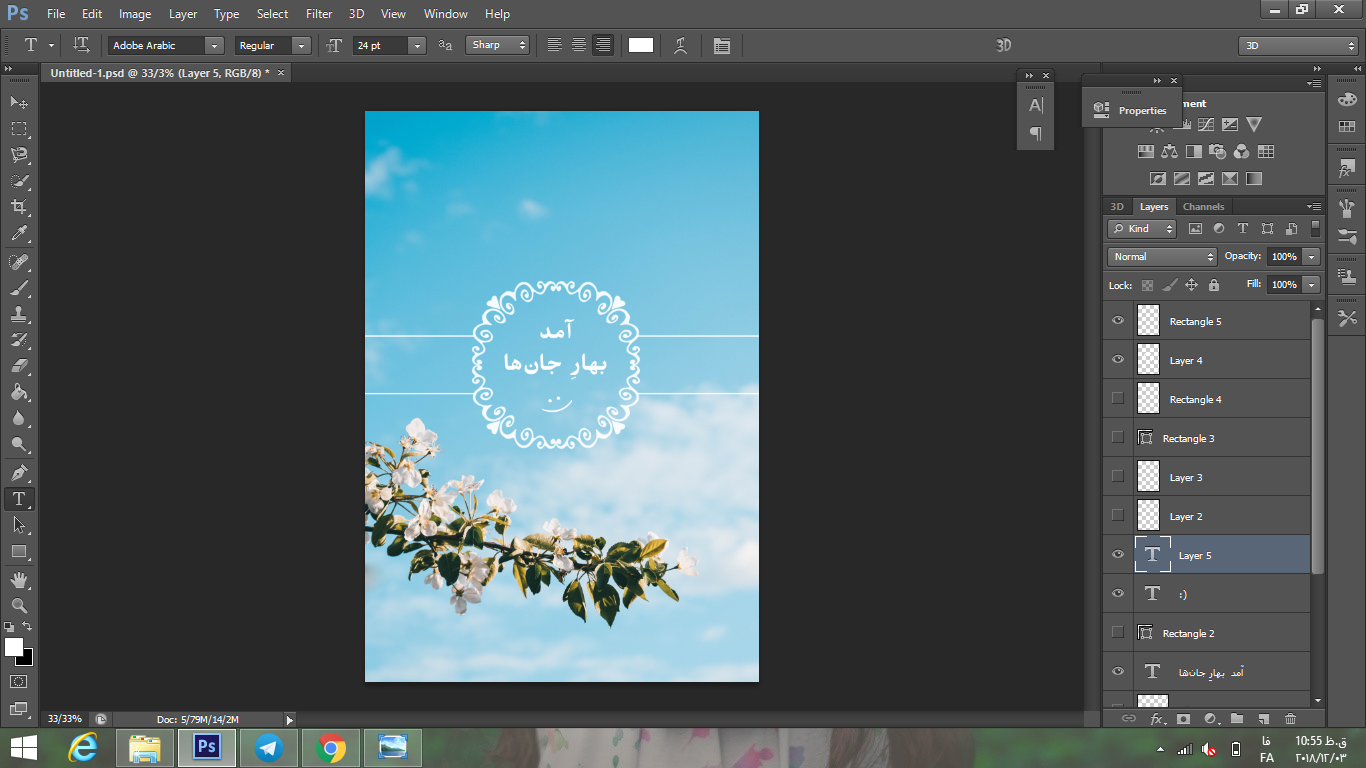
Task: Add a Color Balance adjustment
Action: coord(1169,151)
